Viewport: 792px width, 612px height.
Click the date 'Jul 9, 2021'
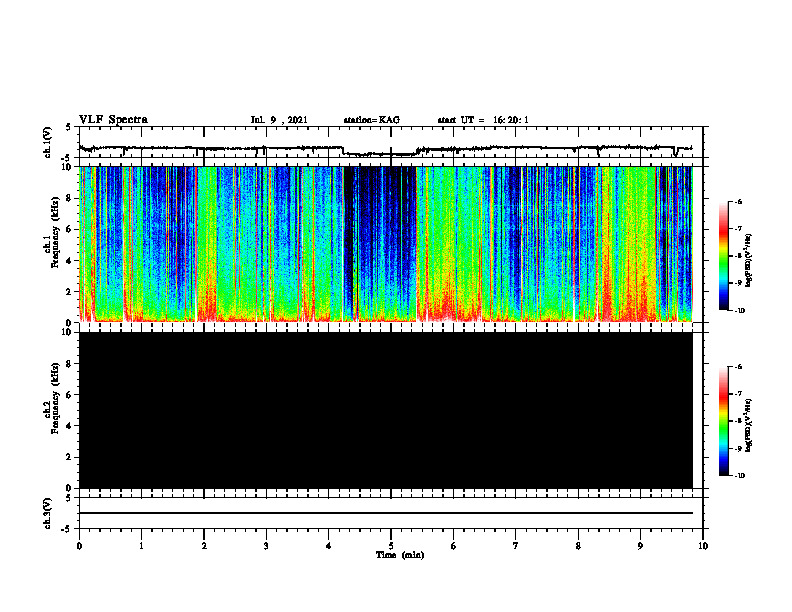click(279, 120)
